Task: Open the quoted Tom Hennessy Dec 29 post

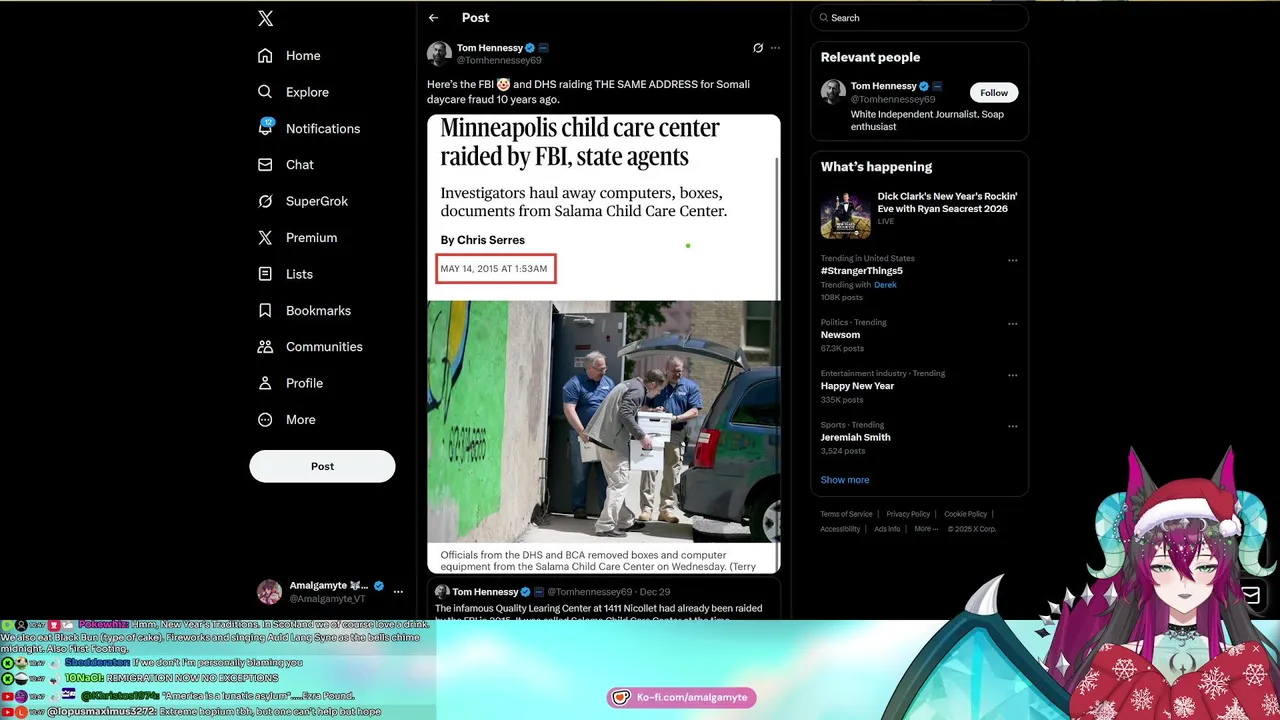Action: coord(604,601)
